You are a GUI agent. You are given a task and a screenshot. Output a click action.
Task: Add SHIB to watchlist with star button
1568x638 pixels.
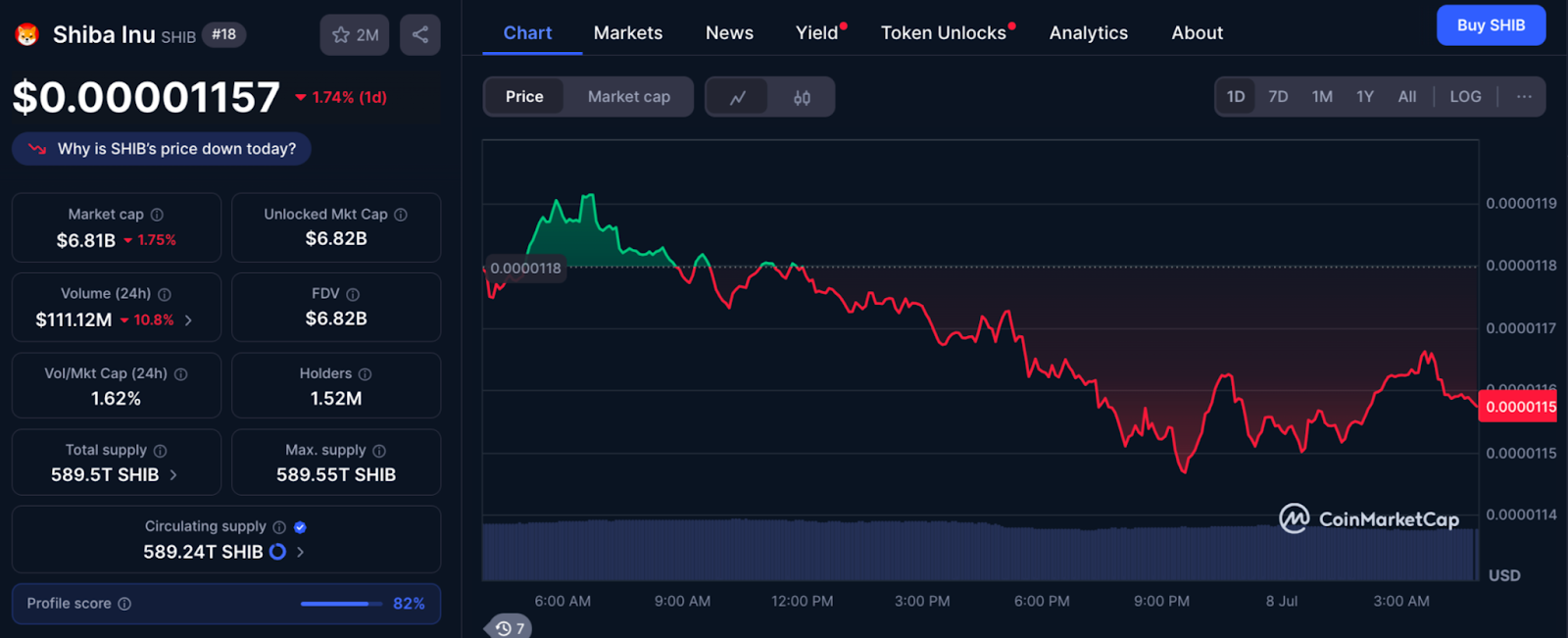pos(355,35)
